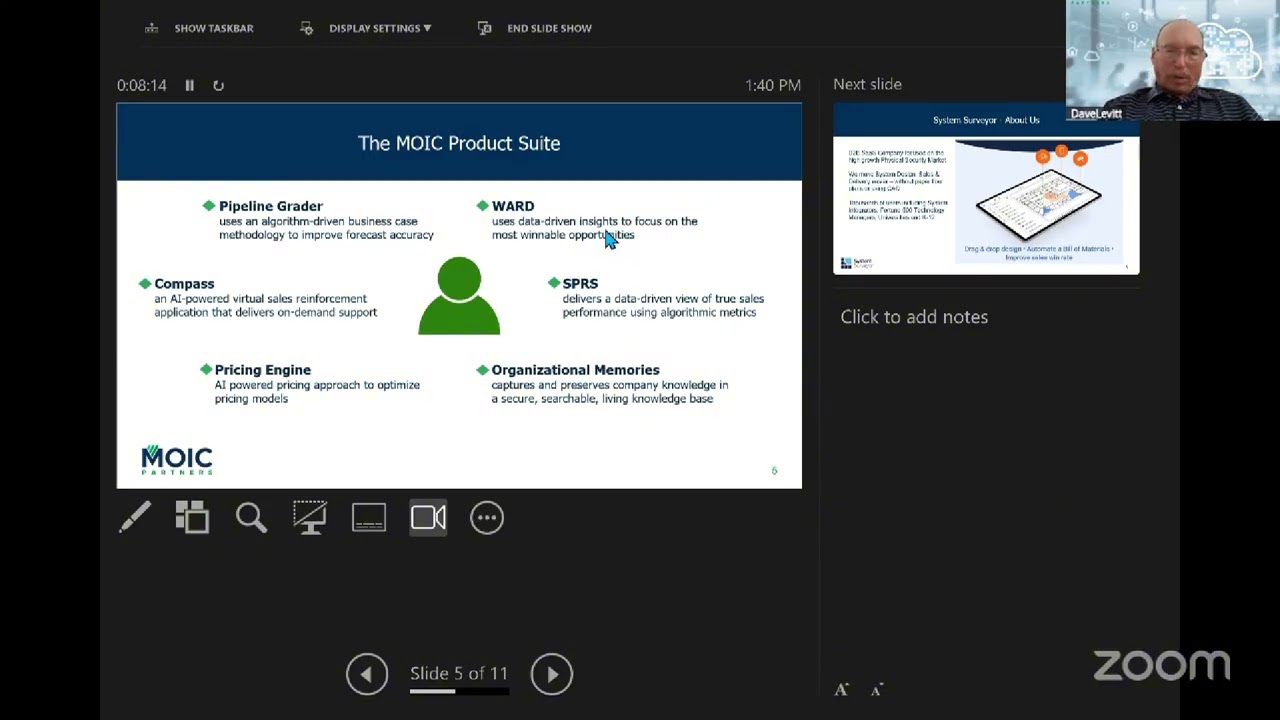Click the Dave Levitt video thumbnail
Screen dimensions: 1280x720
pyautogui.click(x=1173, y=60)
